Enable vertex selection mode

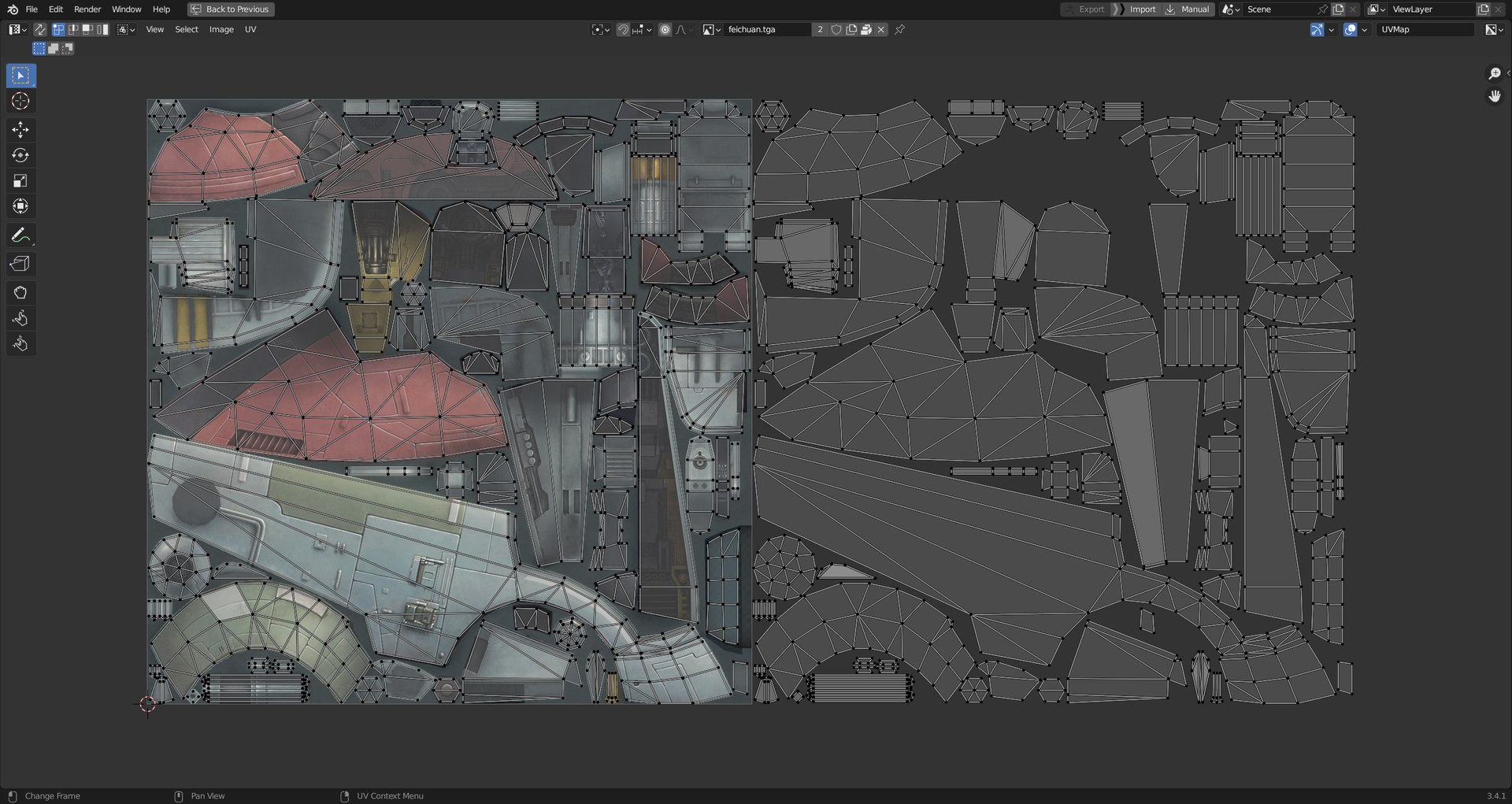(x=58, y=29)
